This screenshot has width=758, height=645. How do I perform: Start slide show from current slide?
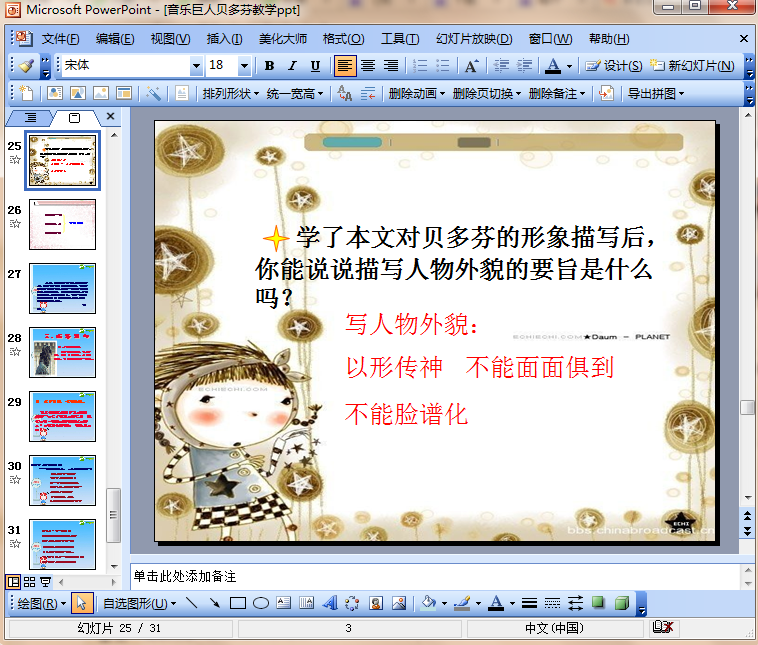pos(45,582)
